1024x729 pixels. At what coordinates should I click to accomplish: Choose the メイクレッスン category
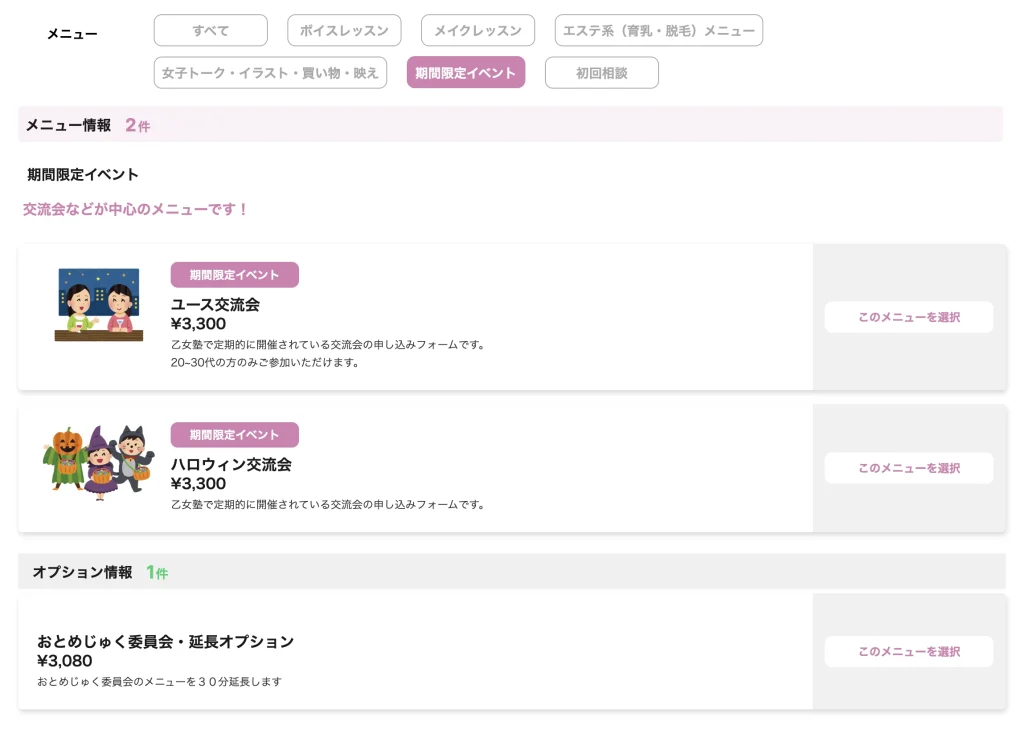pyautogui.click(x=477, y=31)
